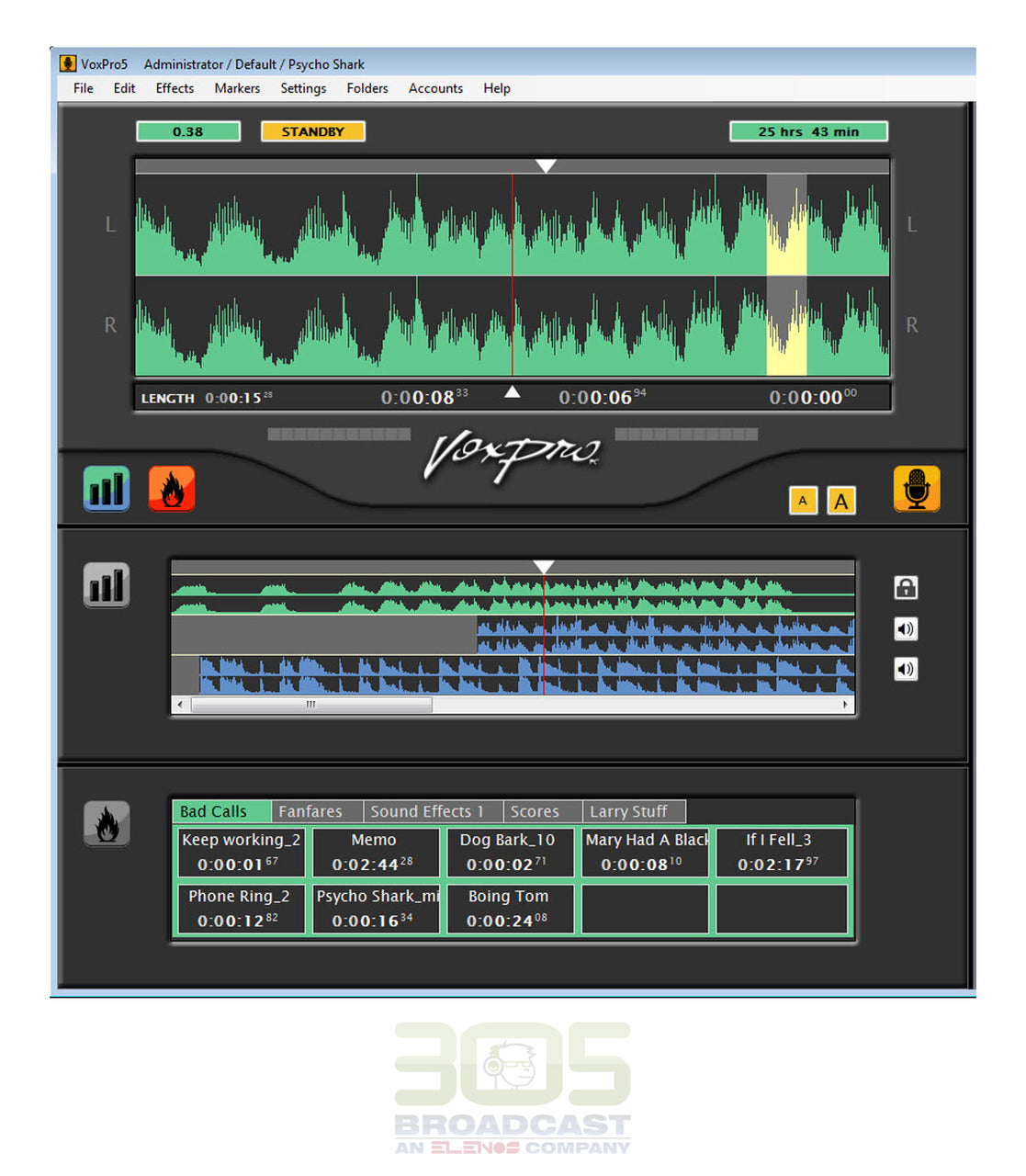Click the bottom white cursor triangle under waveform
This screenshot has width=1026, height=1176.
pyautogui.click(x=513, y=392)
